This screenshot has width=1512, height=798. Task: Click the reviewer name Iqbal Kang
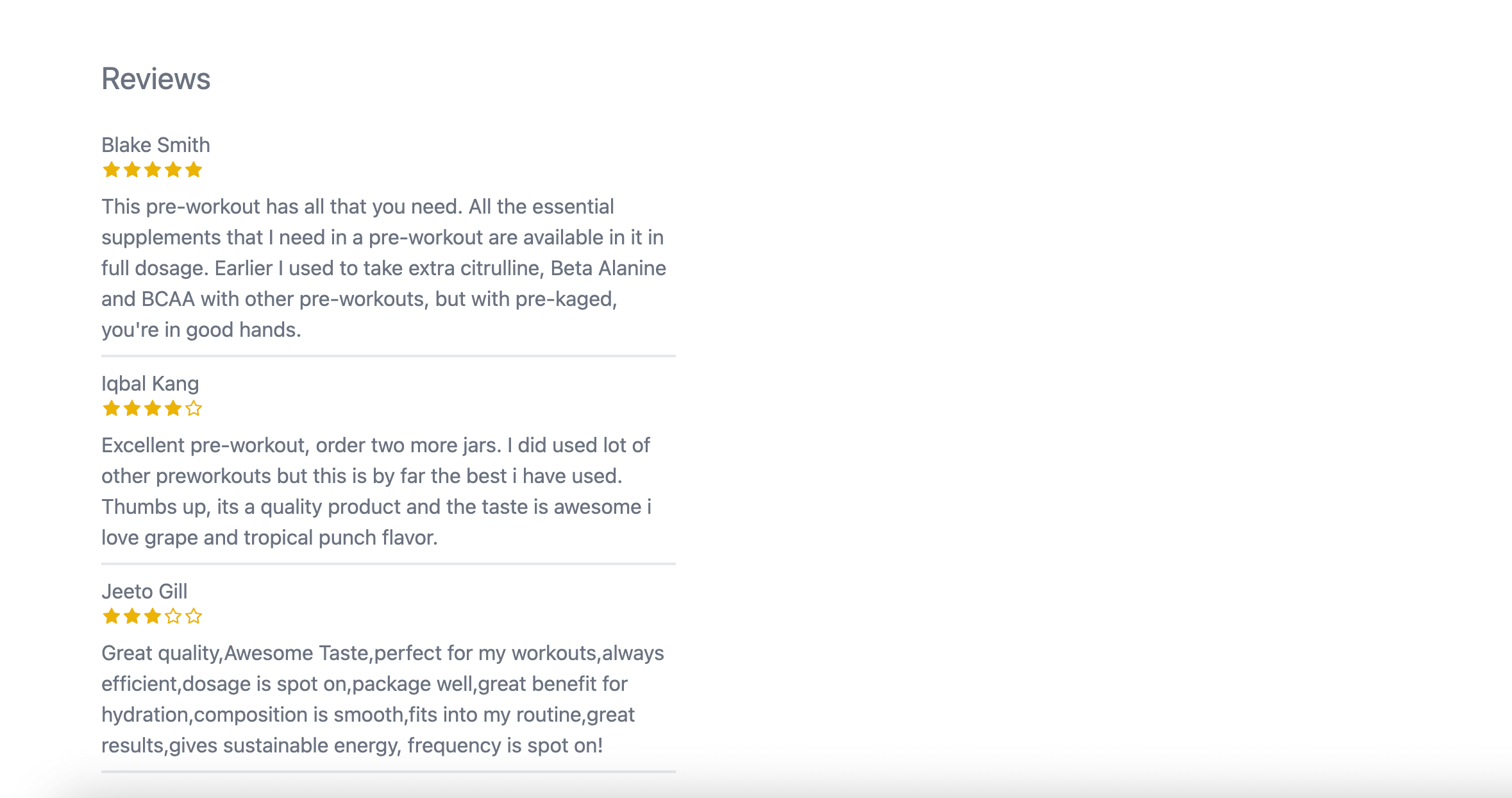tap(150, 384)
